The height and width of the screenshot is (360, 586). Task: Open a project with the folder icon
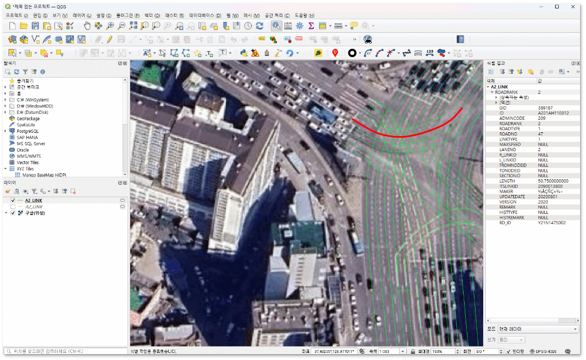pos(24,26)
